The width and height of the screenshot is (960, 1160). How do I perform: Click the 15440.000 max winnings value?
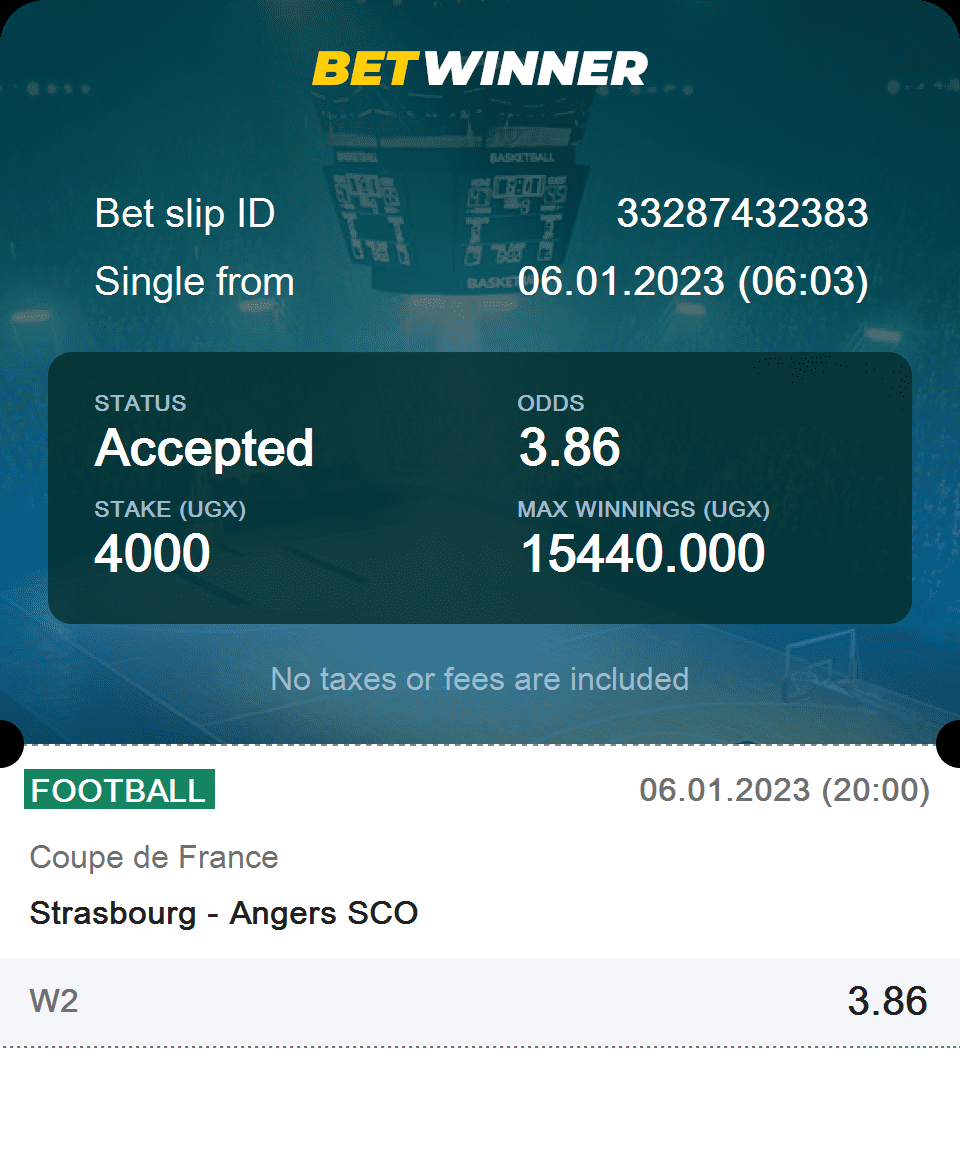[643, 553]
